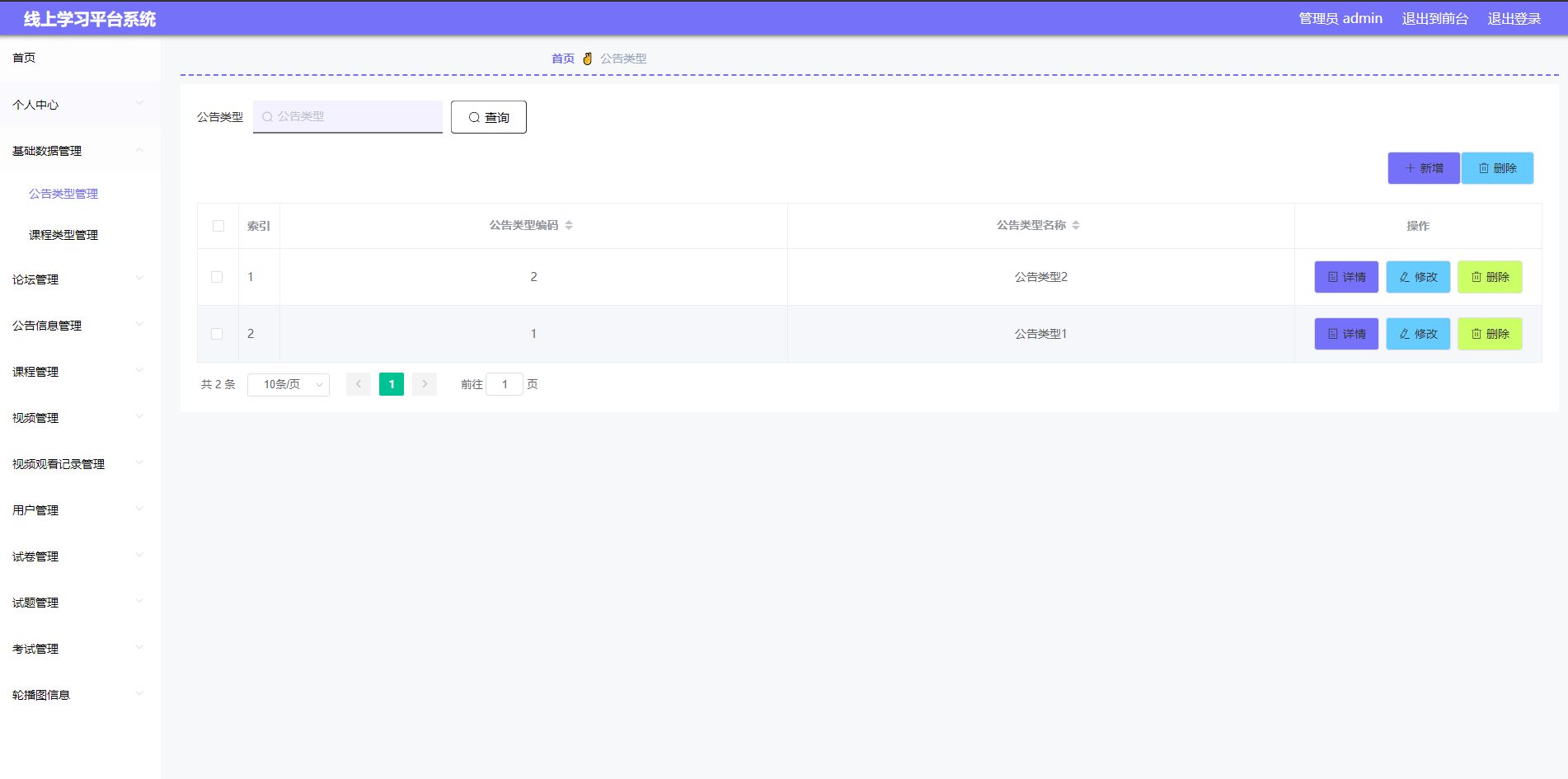Screen dimensions: 1568x779
Task: Open 详情 for 公告类型1 row
Action: click(1346, 334)
